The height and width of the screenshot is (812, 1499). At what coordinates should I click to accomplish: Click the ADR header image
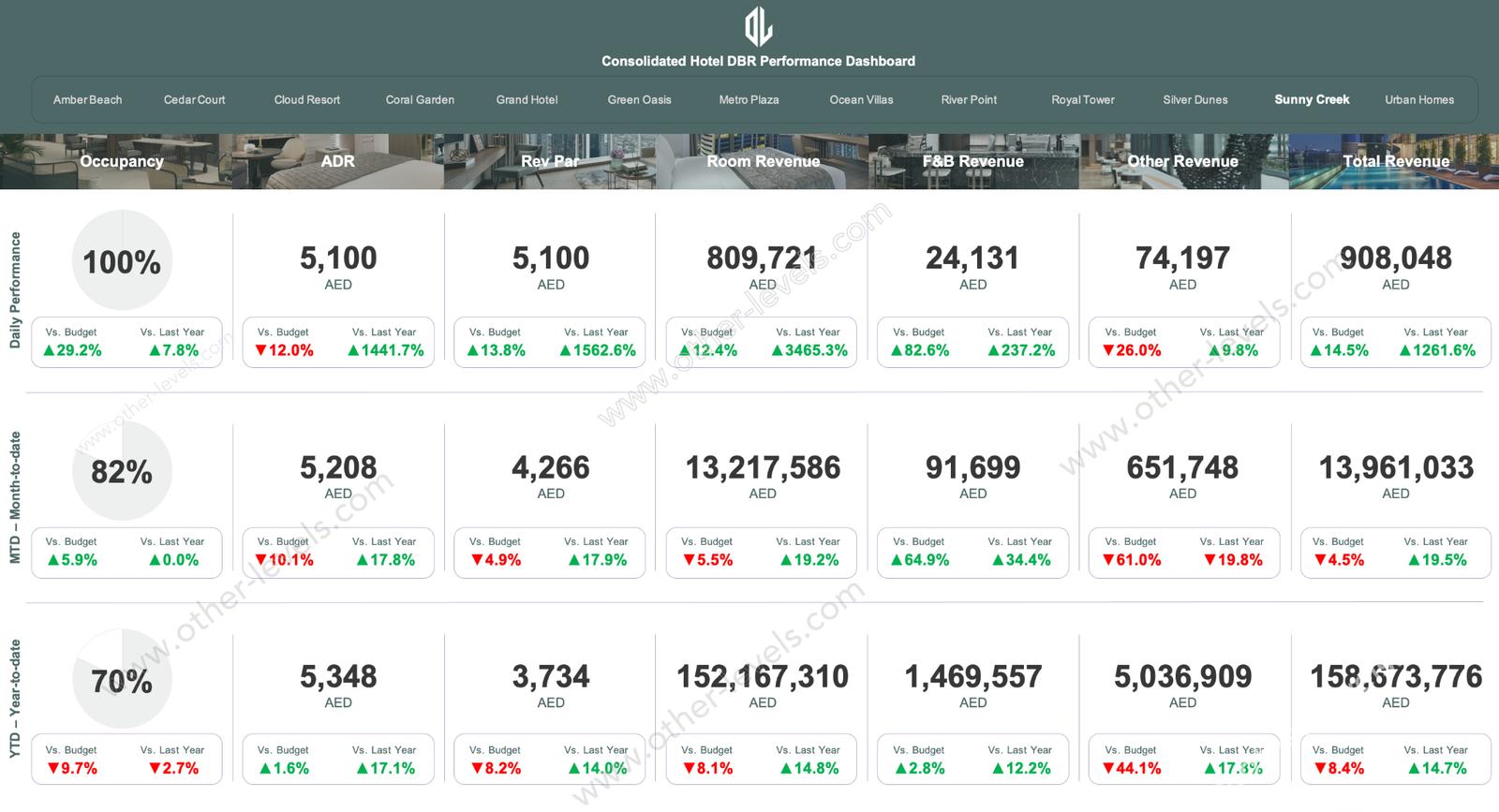338,161
